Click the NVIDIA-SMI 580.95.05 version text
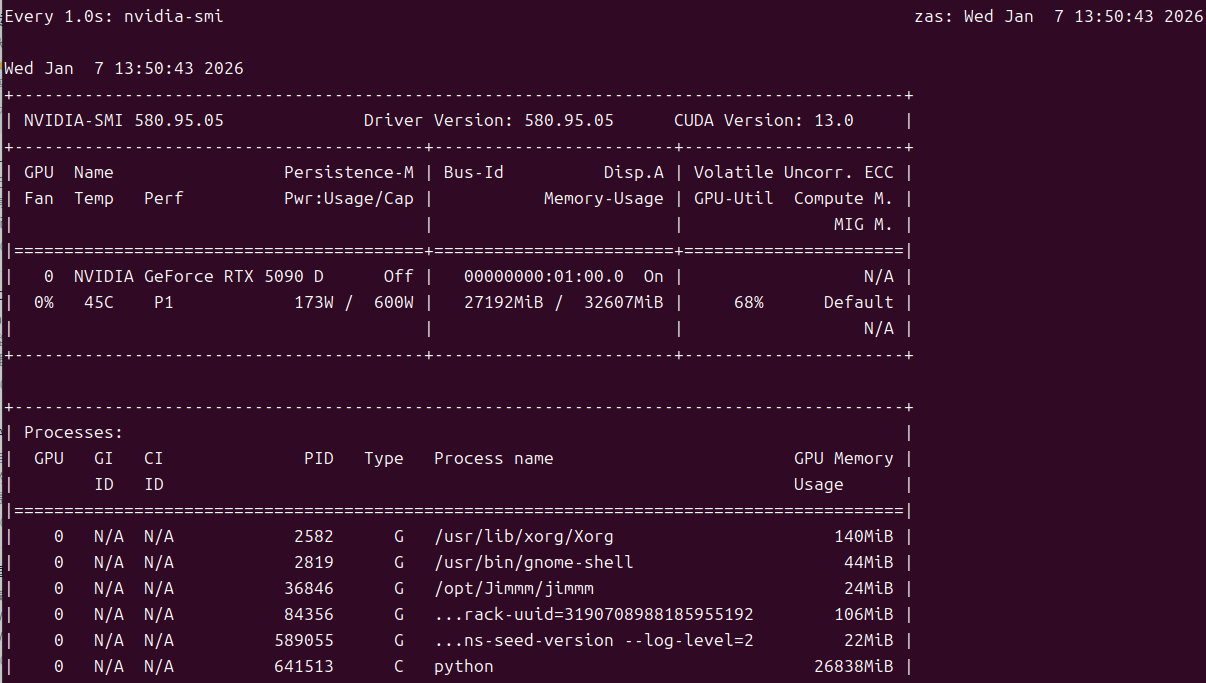Image resolution: width=1206 pixels, height=683 pixels. pos(124,120)
